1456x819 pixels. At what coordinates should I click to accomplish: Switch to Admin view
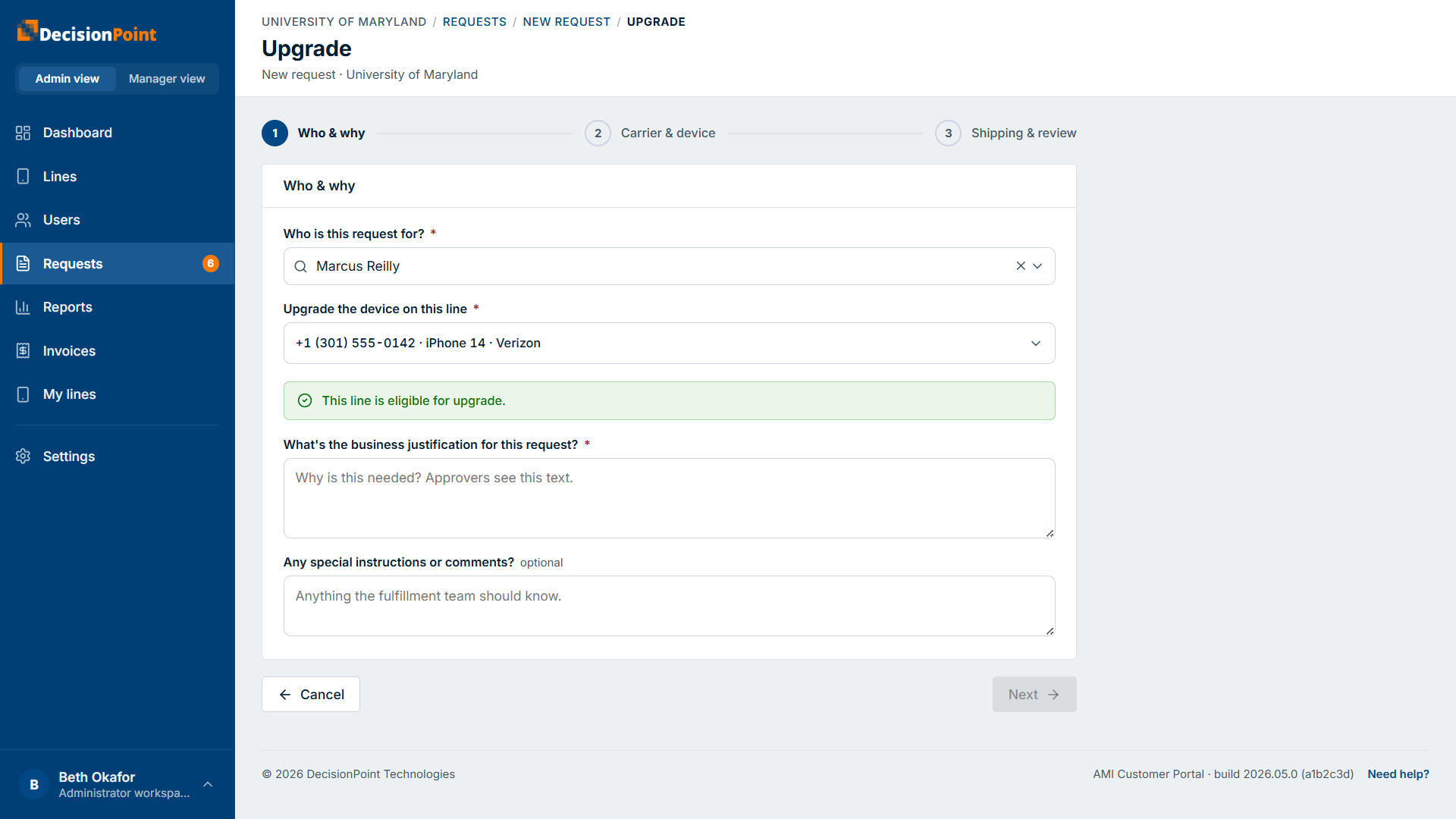tap(67, 79)
